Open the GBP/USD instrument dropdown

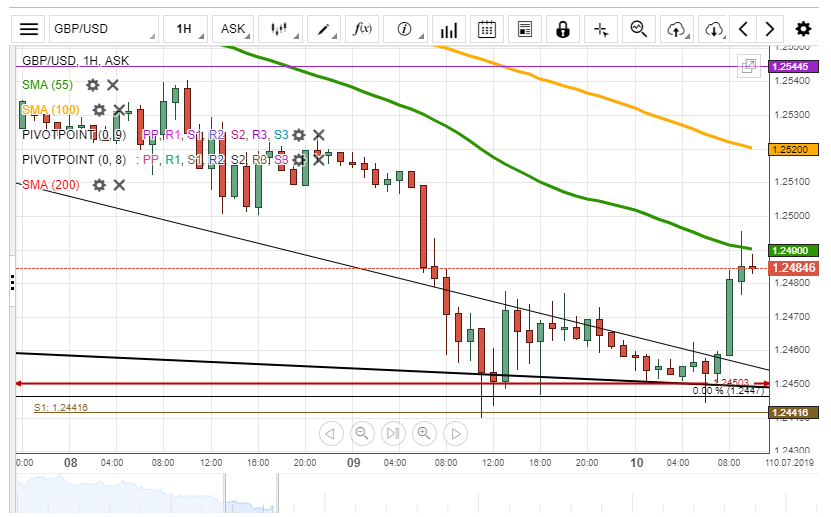(103, 29)
